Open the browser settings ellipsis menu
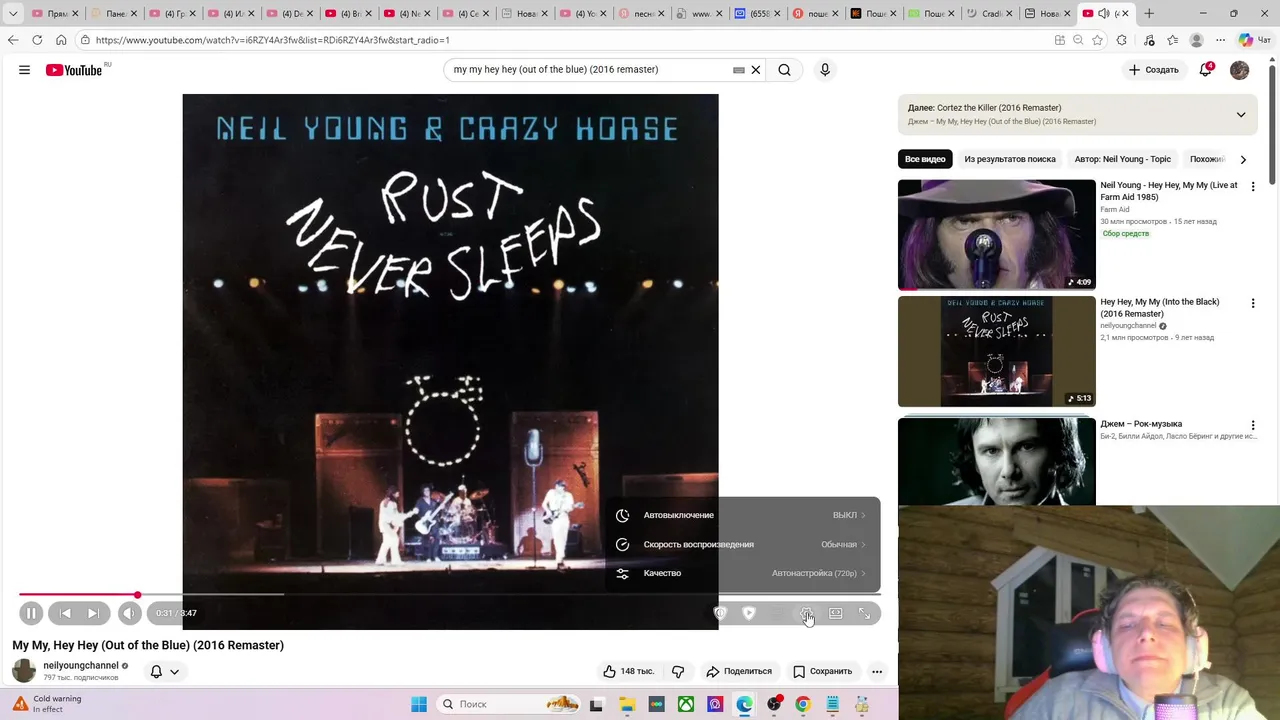1280x720 pixels. coord(1220,40)
